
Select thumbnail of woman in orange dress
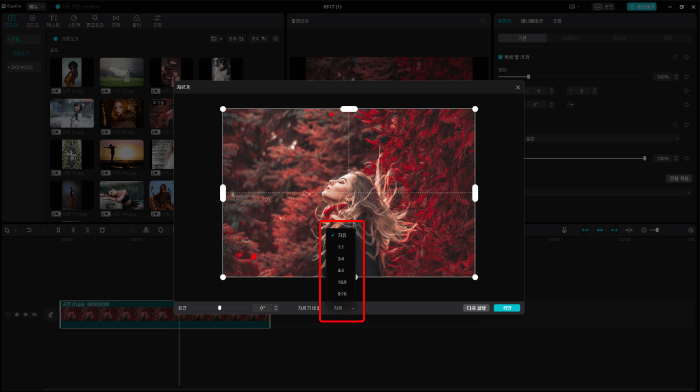(x=72, y=72)
